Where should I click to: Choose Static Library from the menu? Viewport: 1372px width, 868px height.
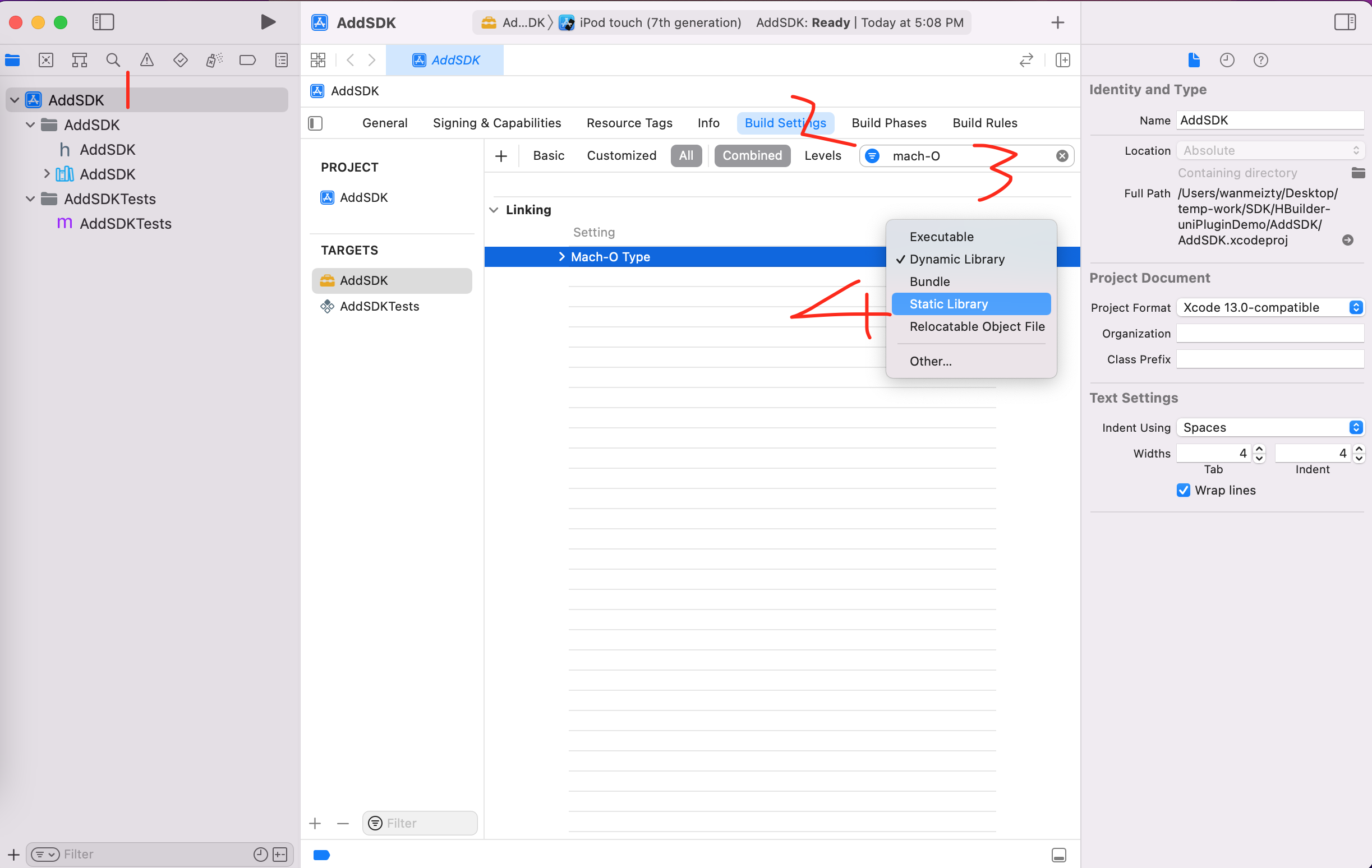949,304
